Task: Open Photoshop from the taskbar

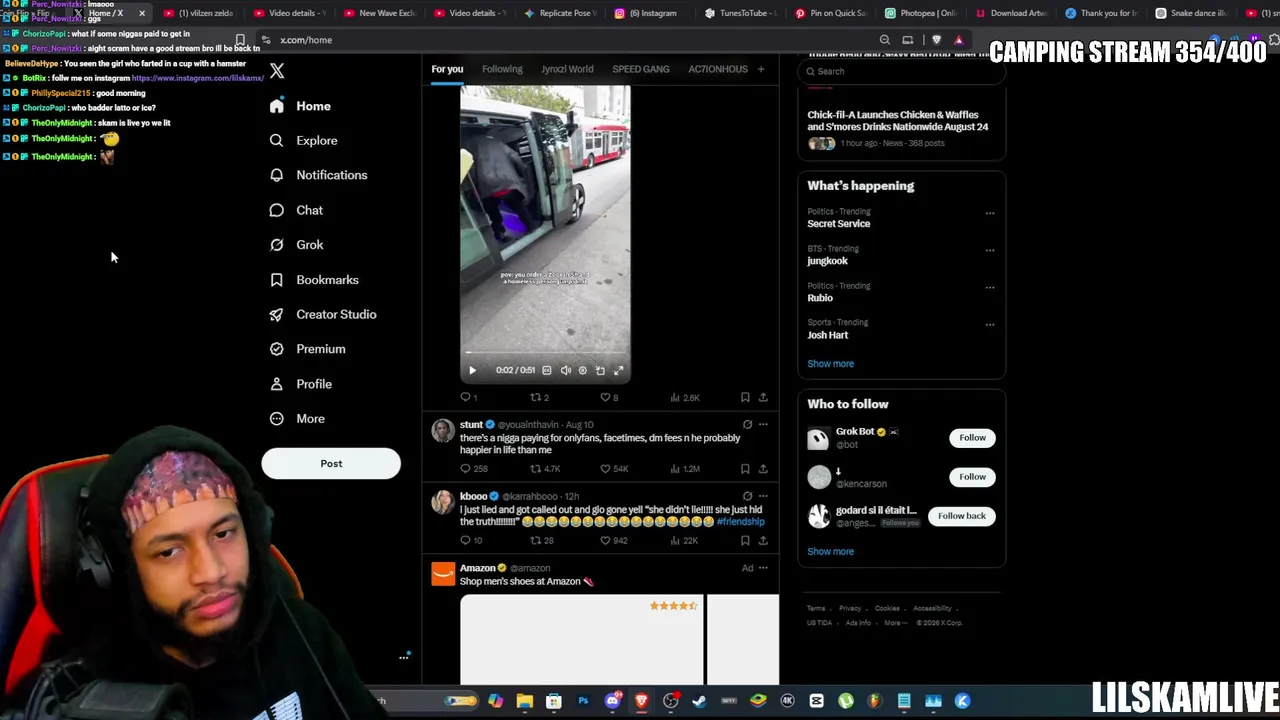Action: 583,701
